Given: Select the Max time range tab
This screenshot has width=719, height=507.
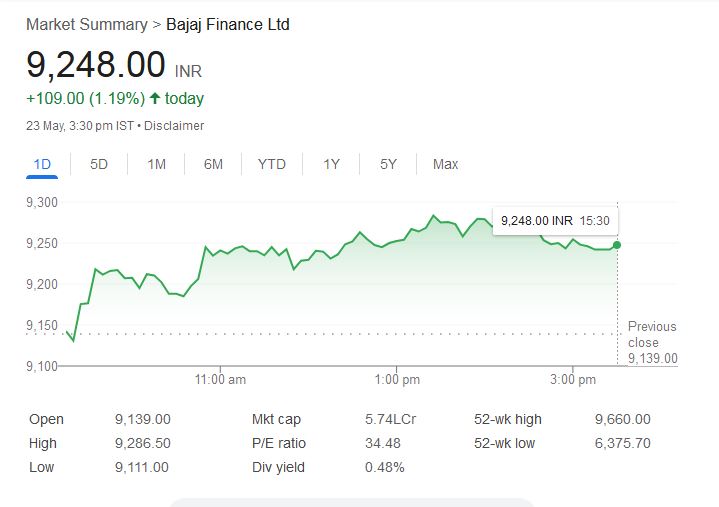Looking at the screenshot, I should pos(445,164).
